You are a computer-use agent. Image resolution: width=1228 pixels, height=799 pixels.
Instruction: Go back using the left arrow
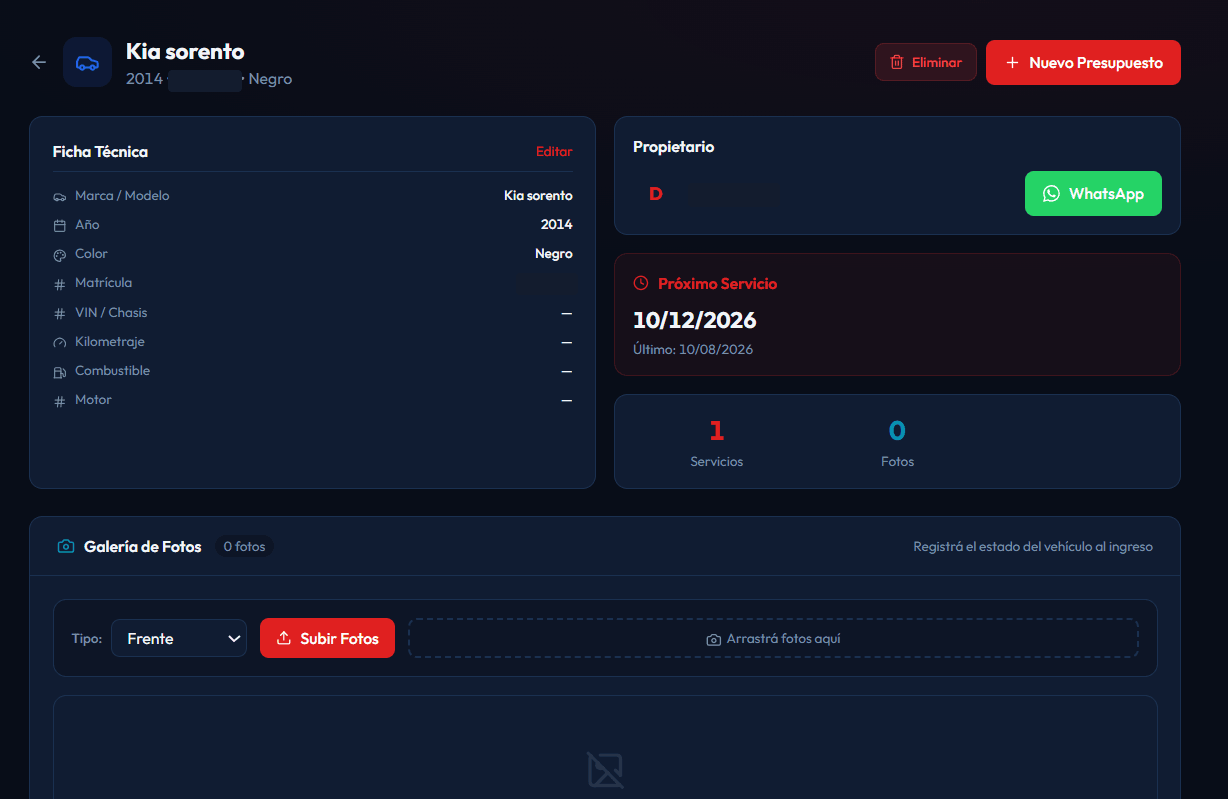coord(39,62)
